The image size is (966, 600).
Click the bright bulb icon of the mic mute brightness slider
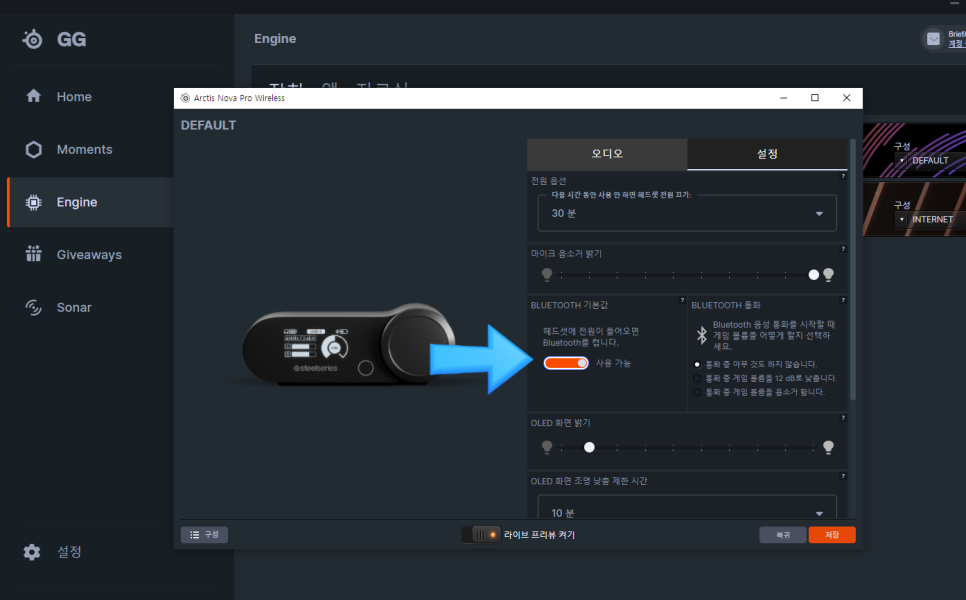[x=829, y=275]
